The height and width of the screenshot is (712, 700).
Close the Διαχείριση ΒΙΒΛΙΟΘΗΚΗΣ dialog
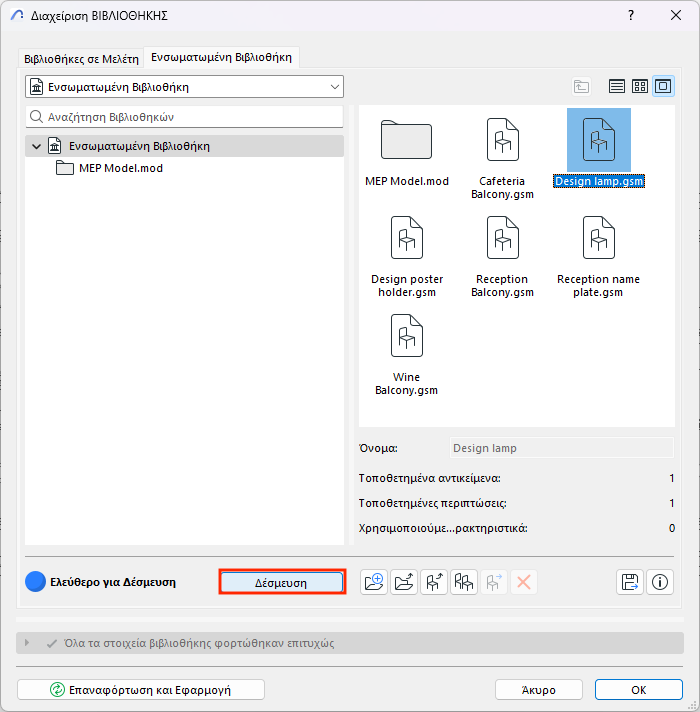(x=676, y=15)
